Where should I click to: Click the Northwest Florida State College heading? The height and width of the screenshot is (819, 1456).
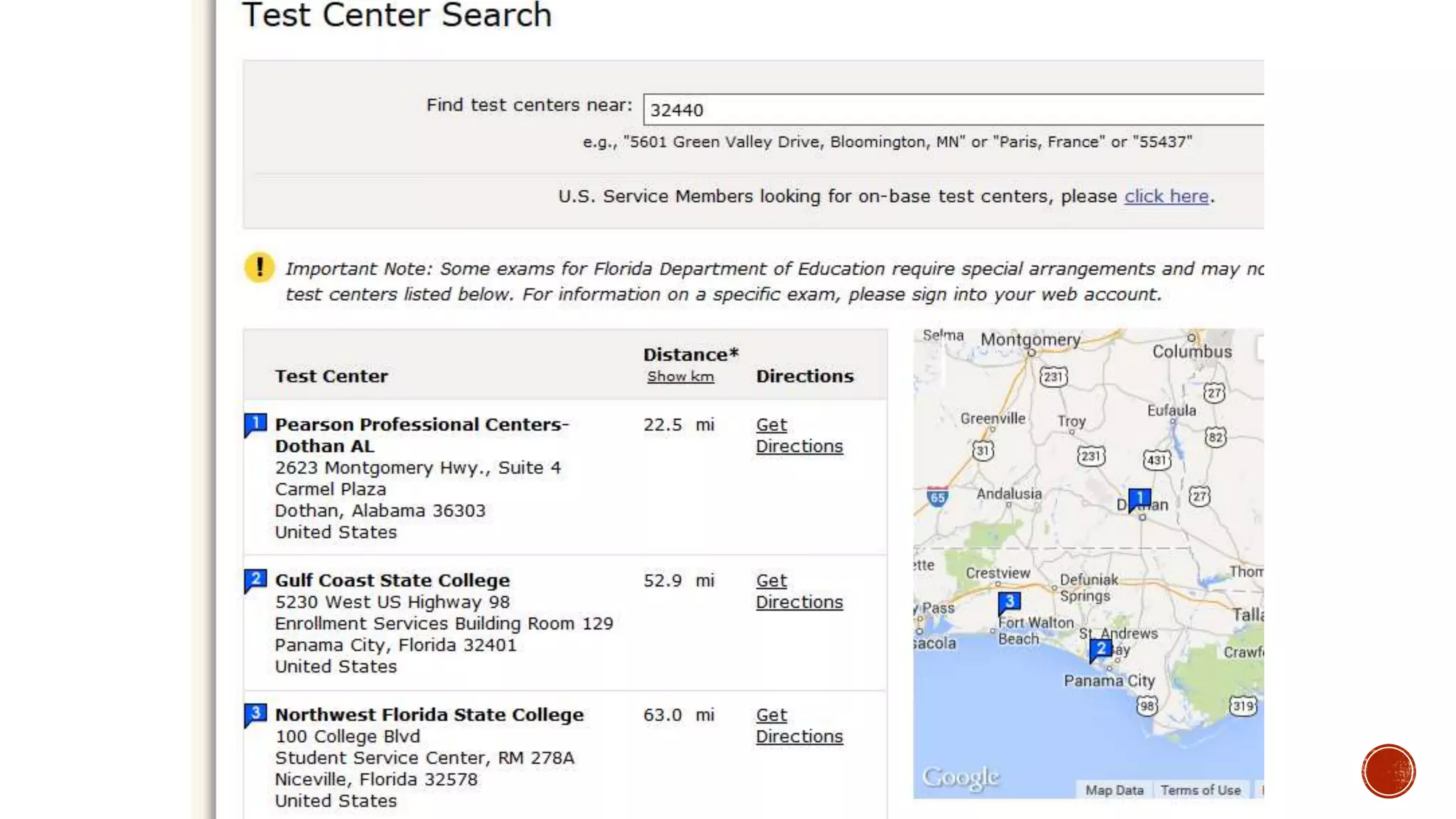click(429, 714)
